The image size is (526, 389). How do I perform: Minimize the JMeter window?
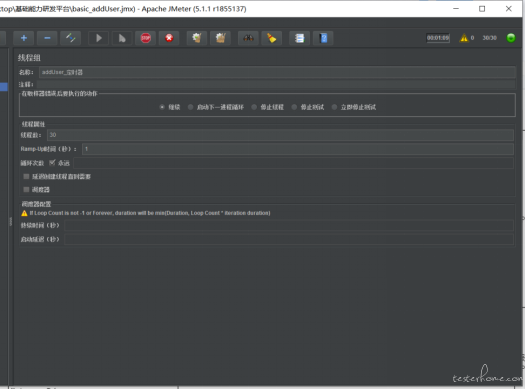click(x=456, y=9)
